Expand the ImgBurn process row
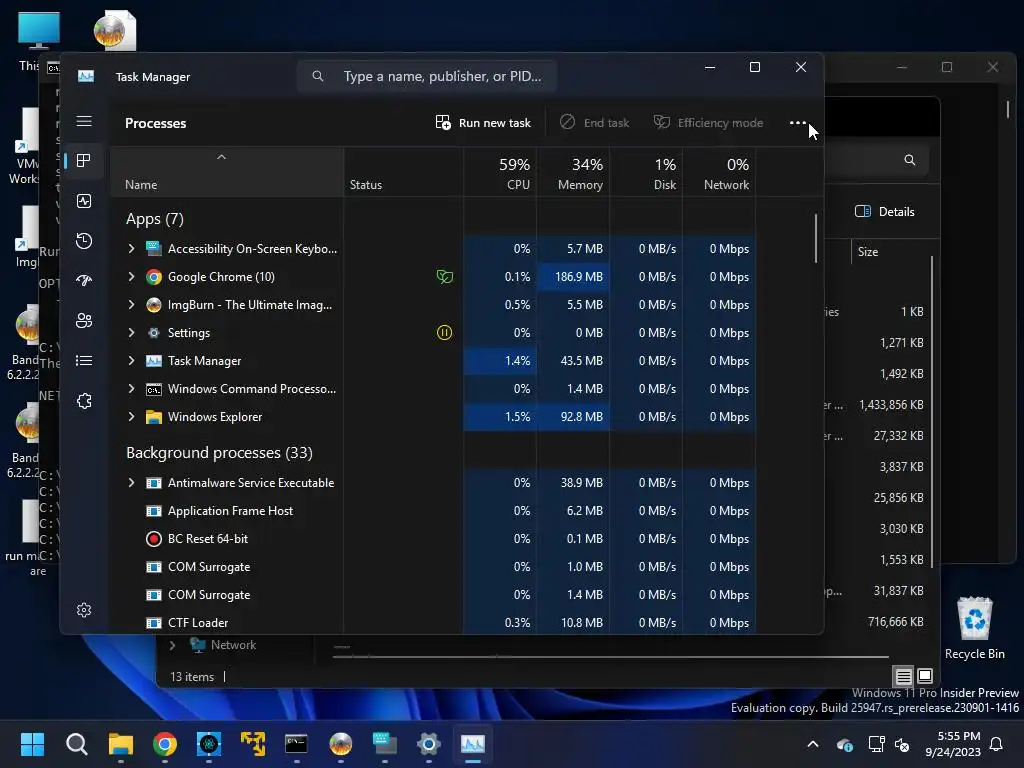Viewport: 1024px width, 768px height. point(131,305)
